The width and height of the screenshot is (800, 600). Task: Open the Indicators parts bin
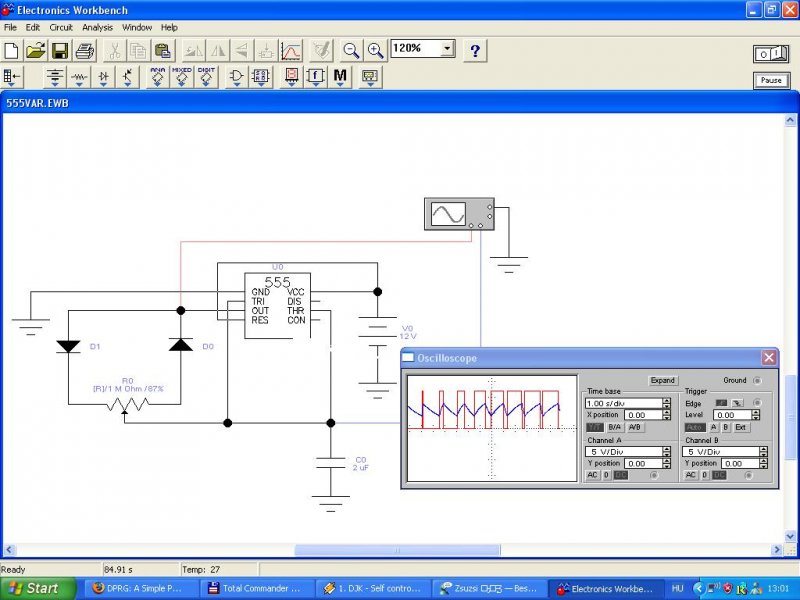291,77
